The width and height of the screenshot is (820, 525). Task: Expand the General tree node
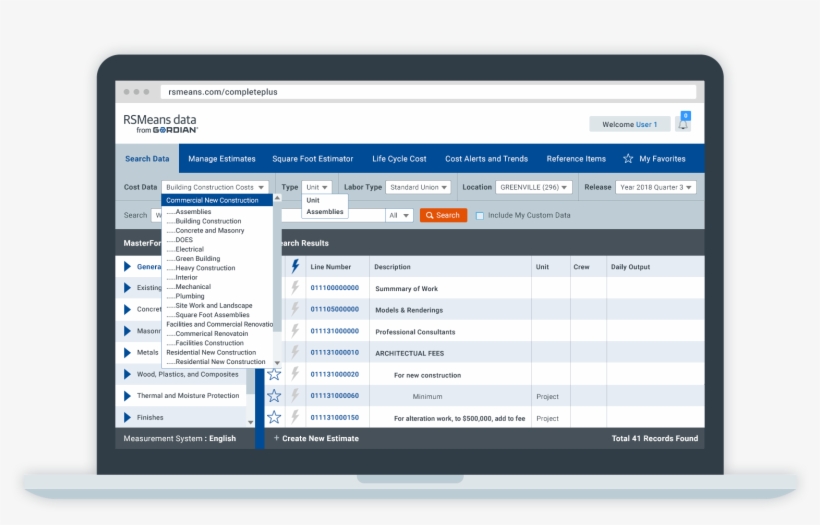coord(127,266)
